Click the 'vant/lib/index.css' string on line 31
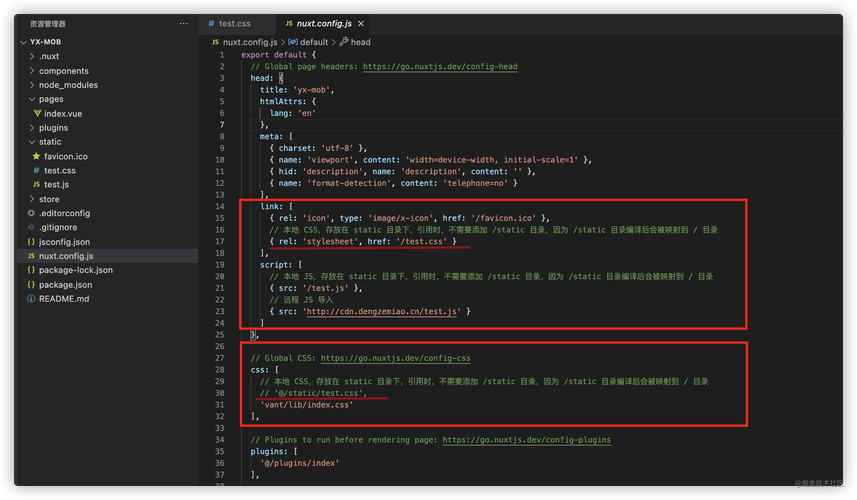857x500 pixels. (x=307, y=404)
